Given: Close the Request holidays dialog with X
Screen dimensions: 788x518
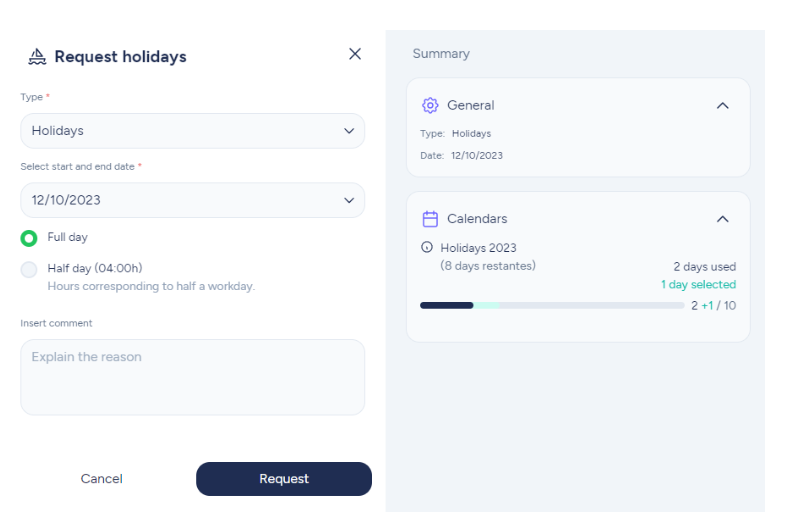Looking at the screenshot, I should [x=355, y=54].
